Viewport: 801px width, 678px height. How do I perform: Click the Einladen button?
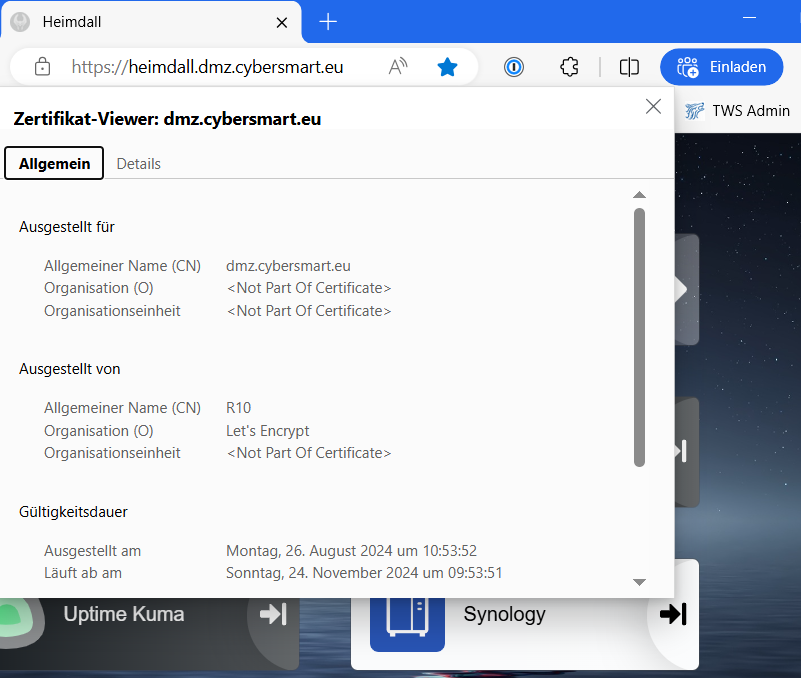721,67
